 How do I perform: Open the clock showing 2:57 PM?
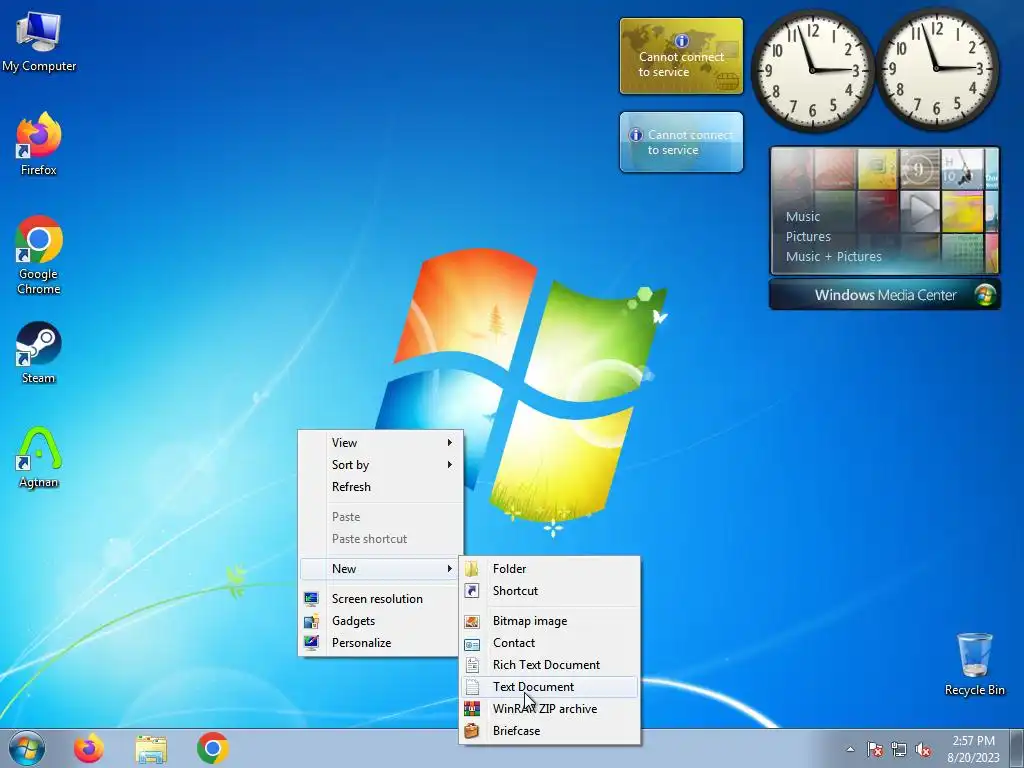973,749
